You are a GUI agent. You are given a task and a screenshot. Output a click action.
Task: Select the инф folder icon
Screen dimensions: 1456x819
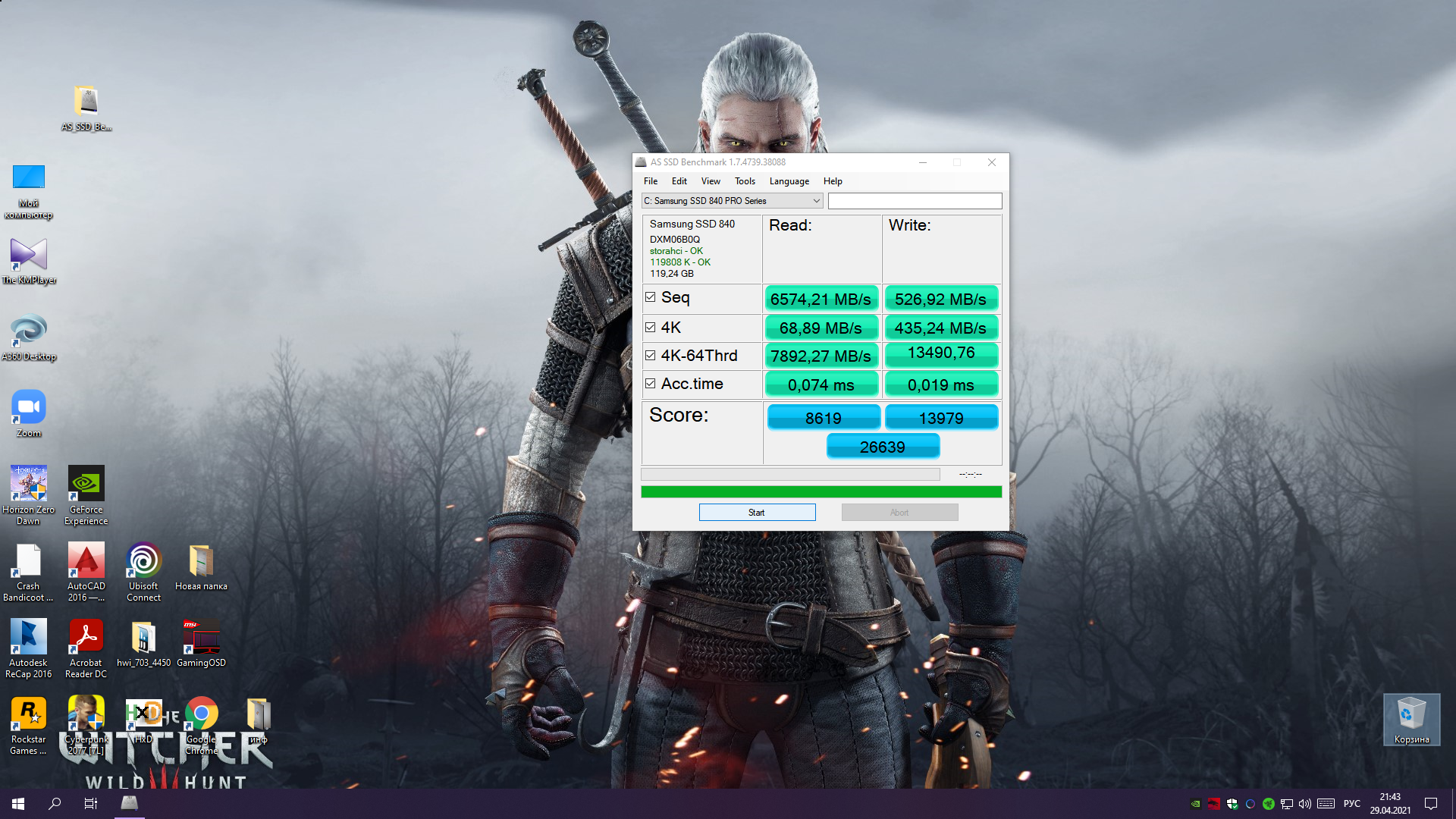coord(259,720)
